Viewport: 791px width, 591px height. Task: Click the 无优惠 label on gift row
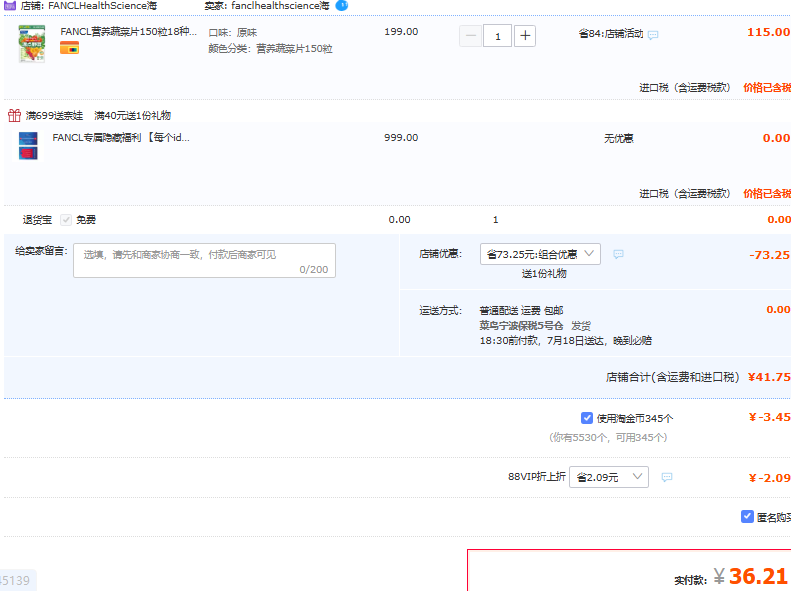[x=619, y=138]
